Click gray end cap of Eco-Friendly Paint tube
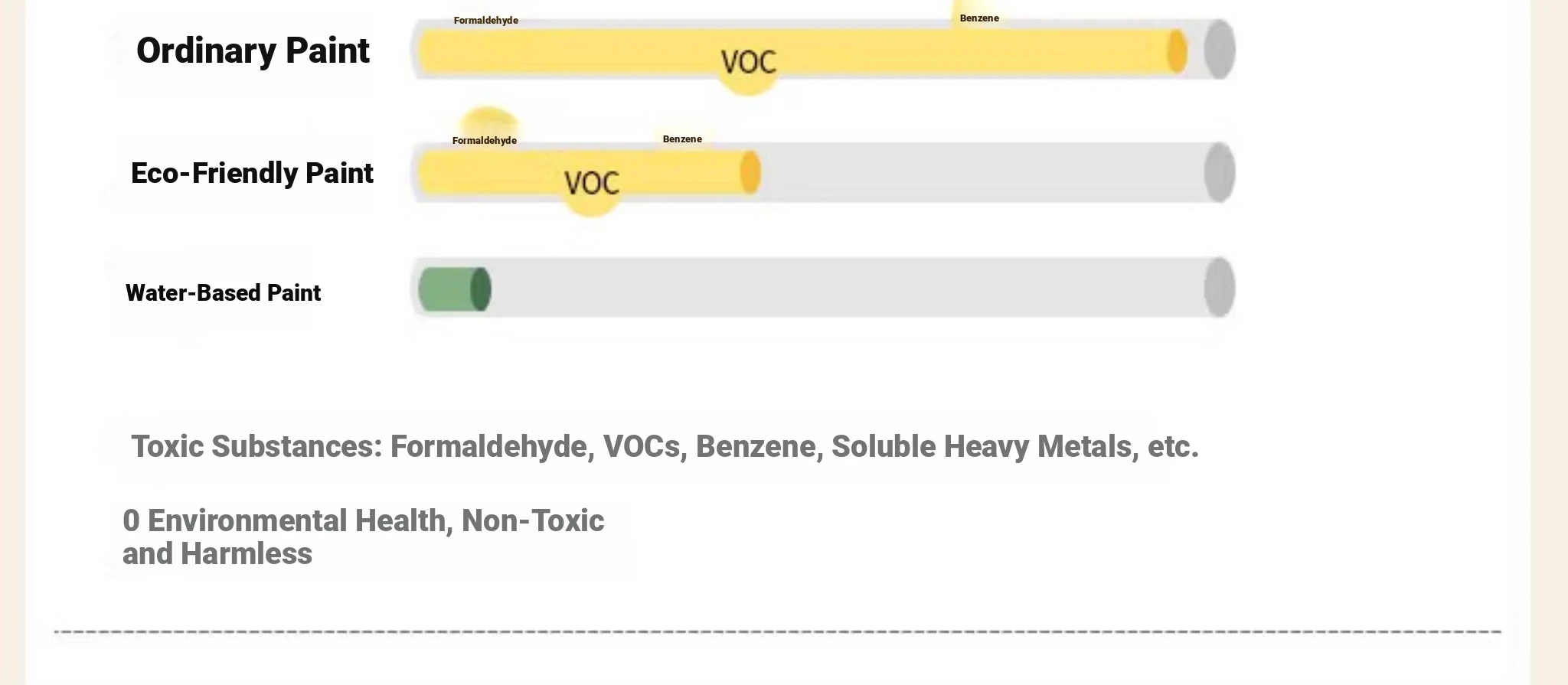 point(1220,173)
